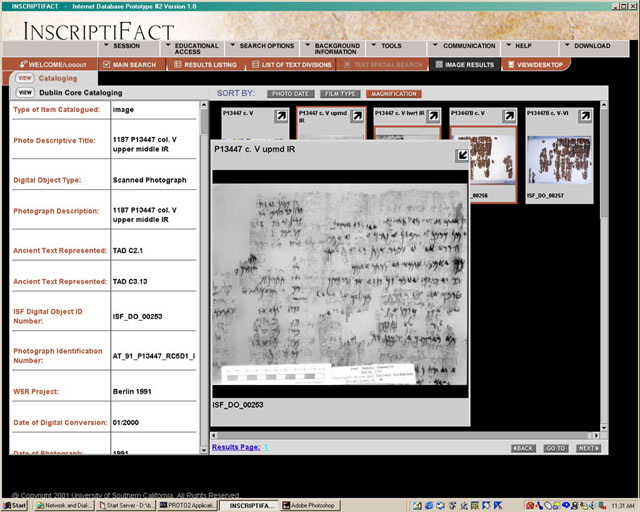
Task: Click the BACK navigation button
Action: [523, 448]
